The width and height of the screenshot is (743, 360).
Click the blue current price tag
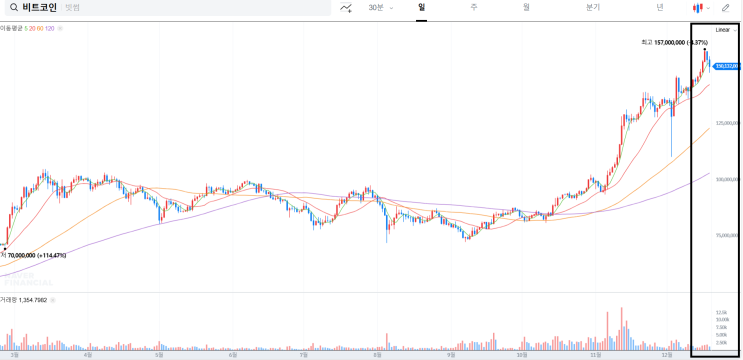click(x=727, y=66)
